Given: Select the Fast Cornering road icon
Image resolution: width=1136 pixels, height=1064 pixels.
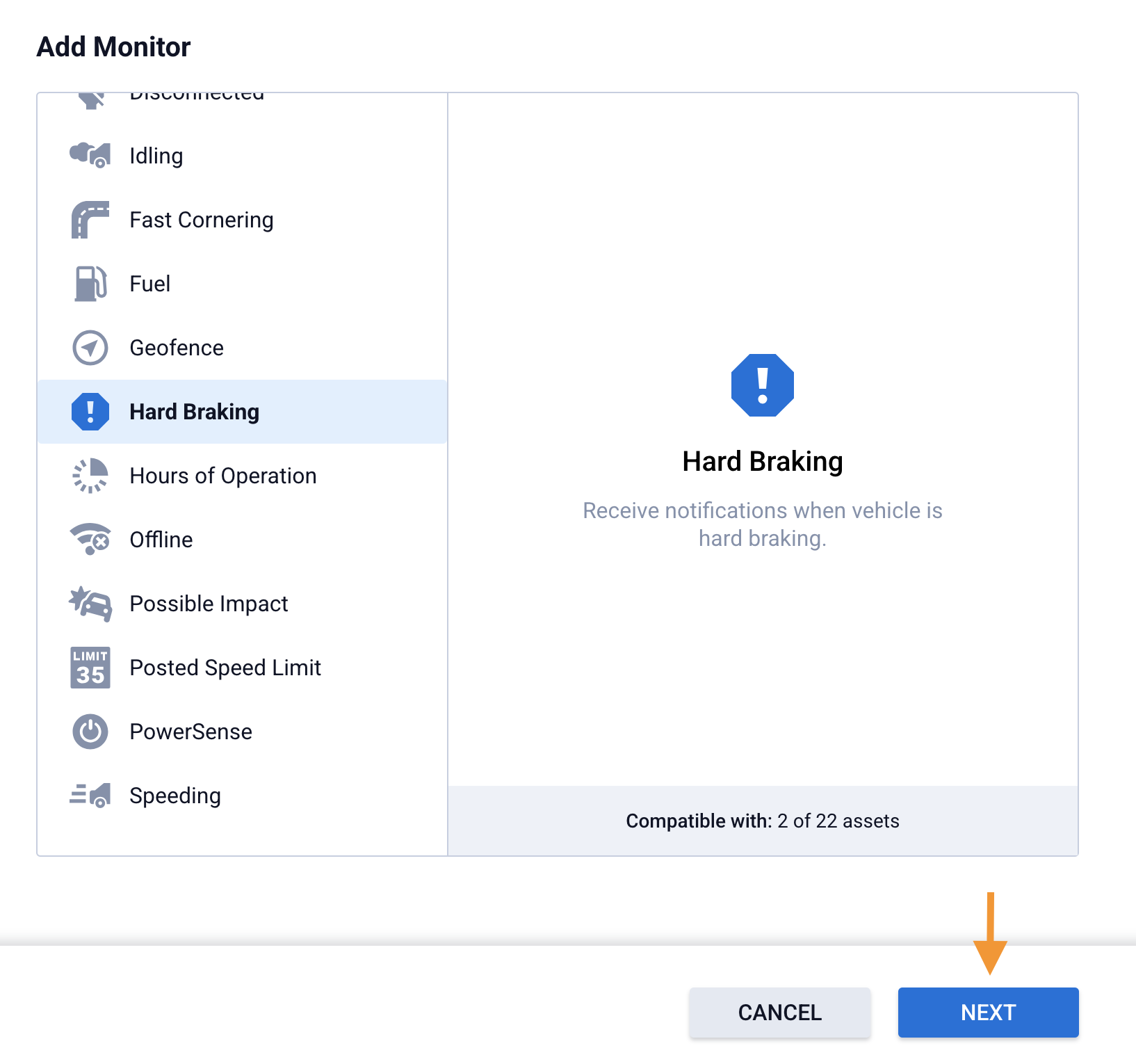Looking at the screenshot, I should click(90, 220).
